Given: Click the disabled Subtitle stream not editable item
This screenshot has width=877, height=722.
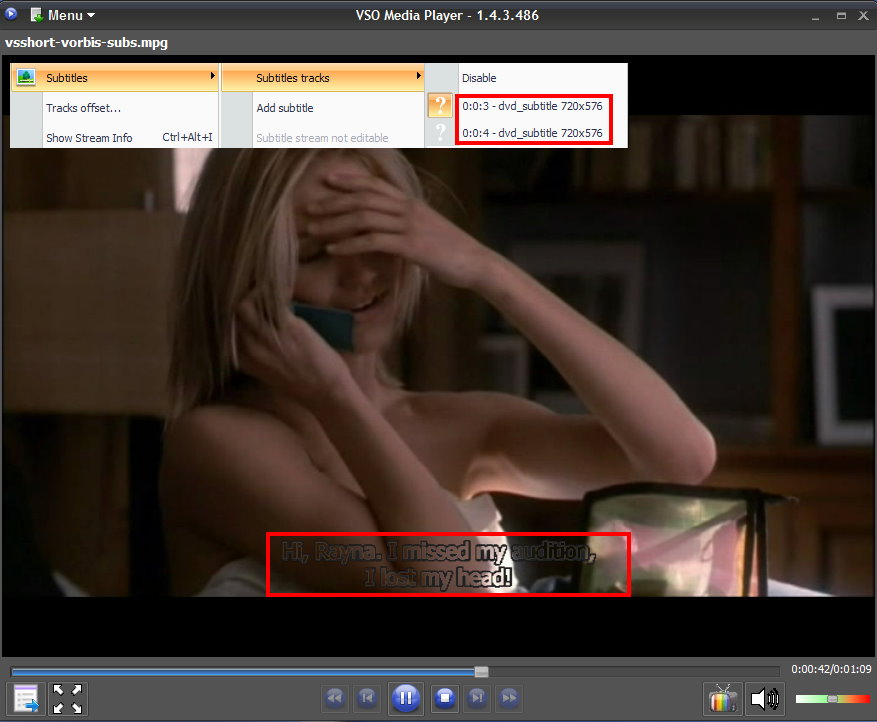Looking at the screenshot, I should tap(322, 138).
